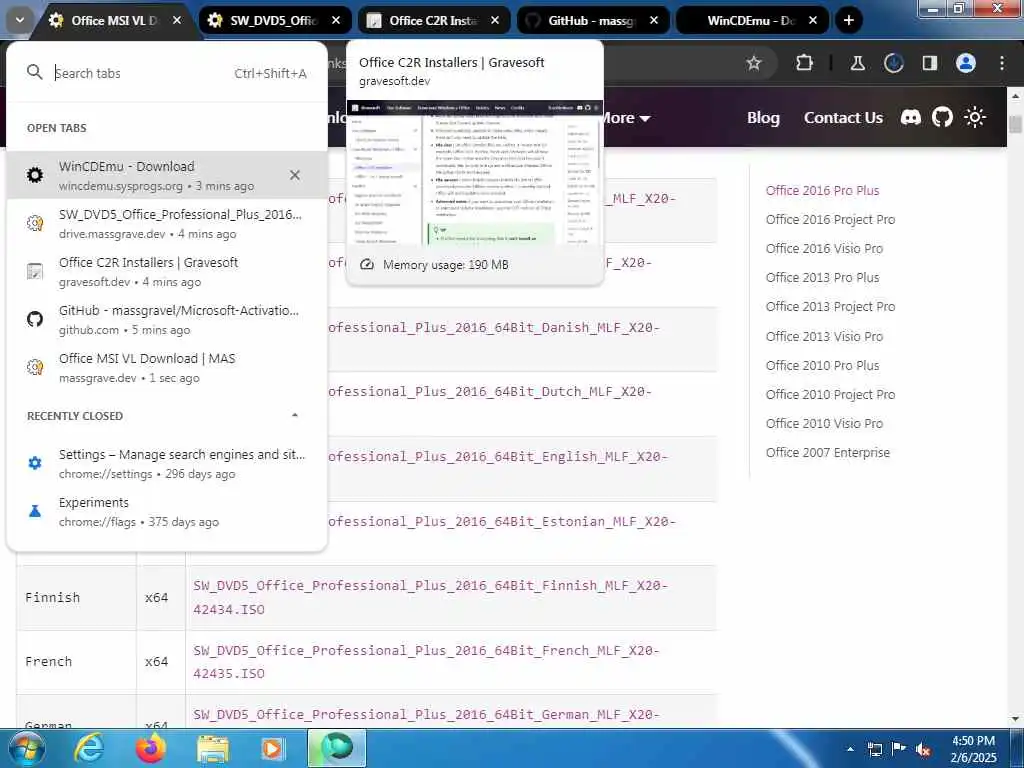Click the Office C2R tab preview thumbnail
This screenshot has width=1024, height=768.
(x=474, y=173)
